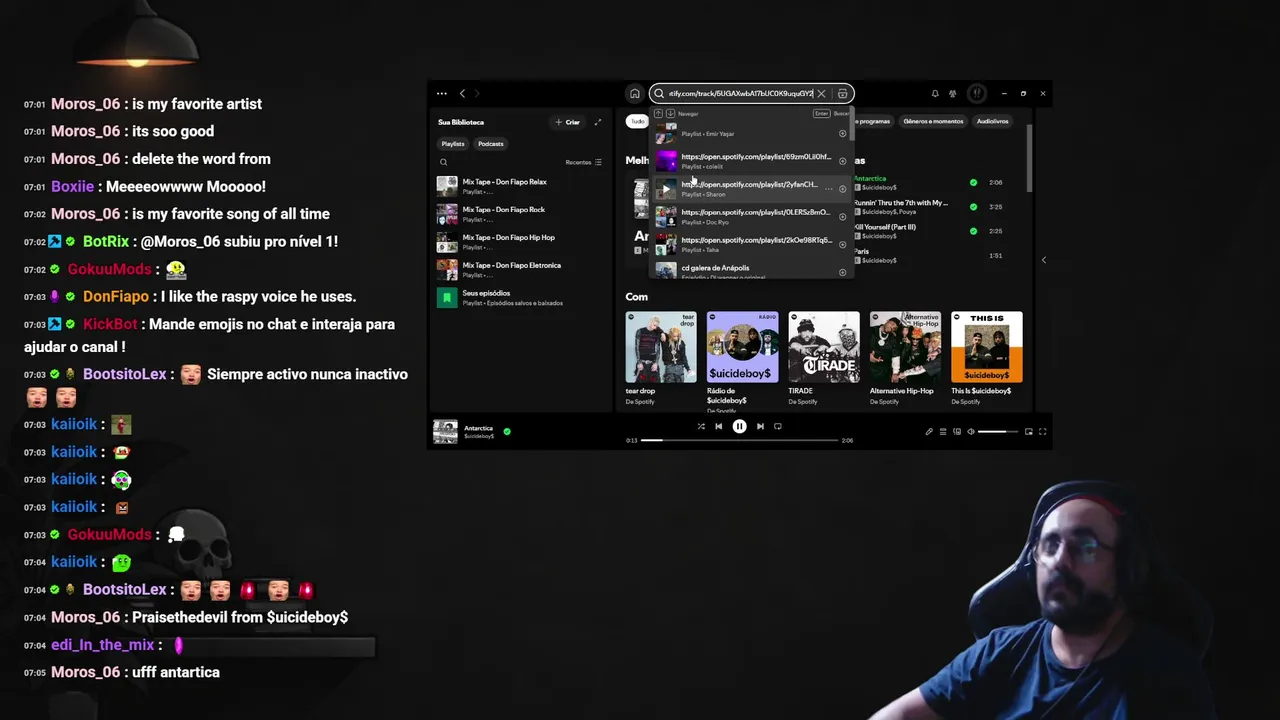Filter library by Playlists chip

pyautogui.click(x=453, y=144)
